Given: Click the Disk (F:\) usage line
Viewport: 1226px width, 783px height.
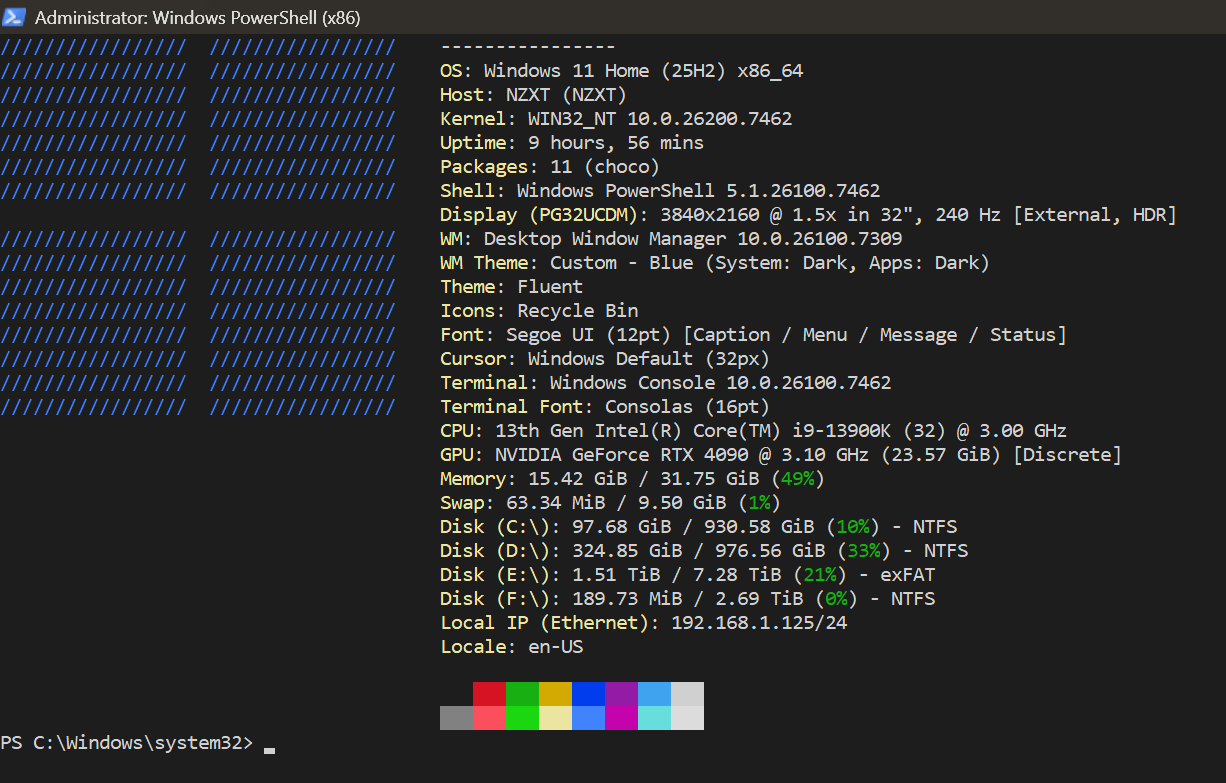Looking at the screenshot, I should click(687, 599).
